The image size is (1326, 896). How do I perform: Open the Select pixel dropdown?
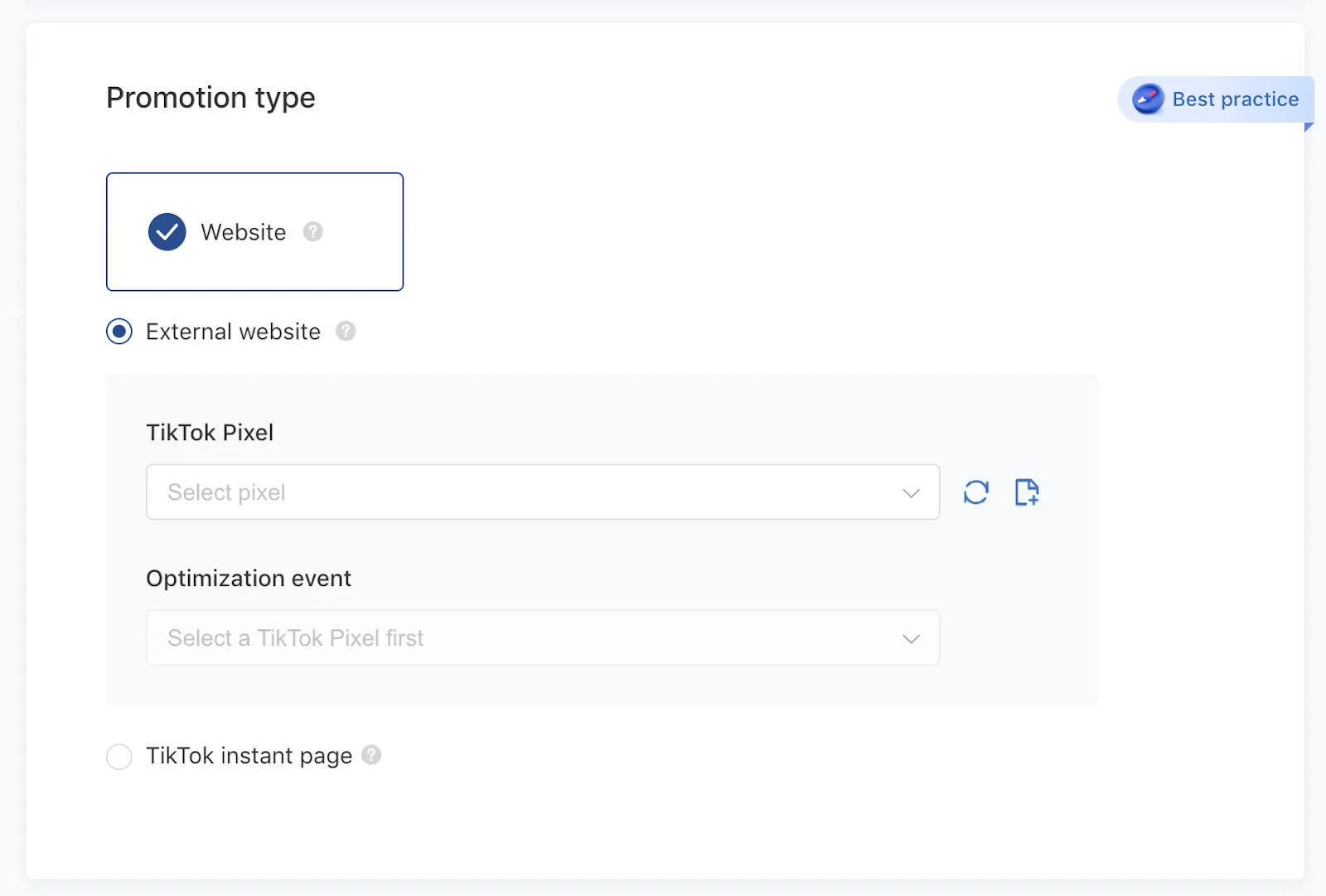pyautogui.click(x=543, y=492)
